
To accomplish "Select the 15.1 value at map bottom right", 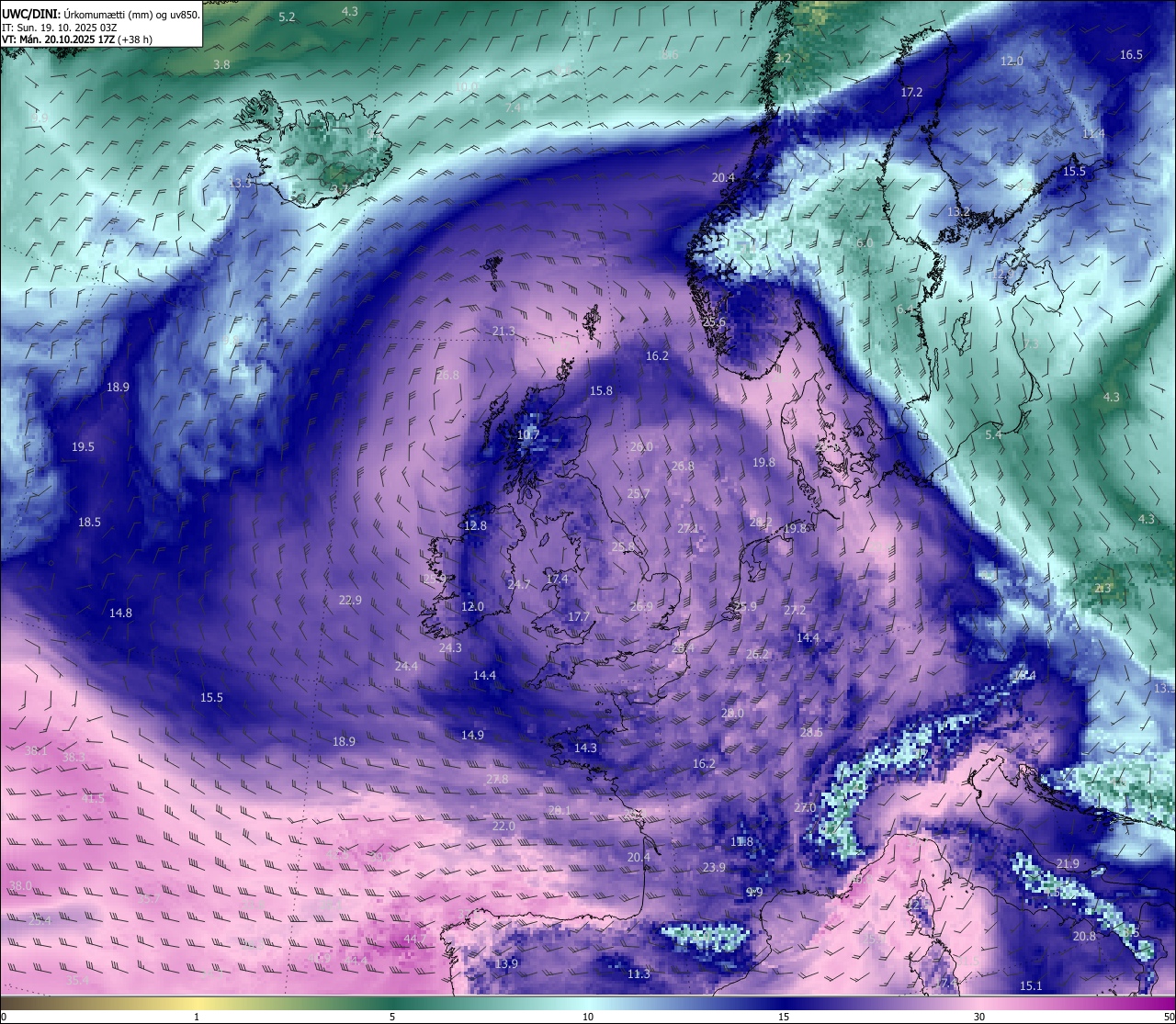I will tap(1031, 985).
